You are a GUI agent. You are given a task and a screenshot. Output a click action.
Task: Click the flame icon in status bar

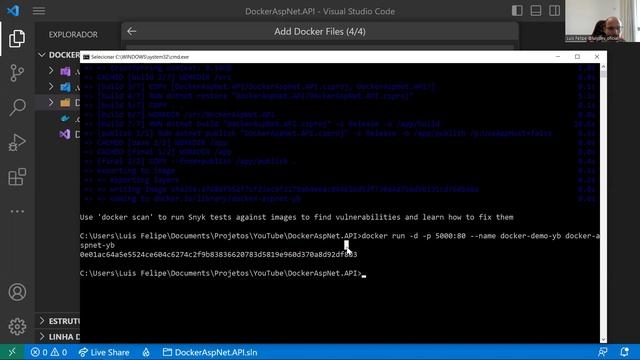146,352
